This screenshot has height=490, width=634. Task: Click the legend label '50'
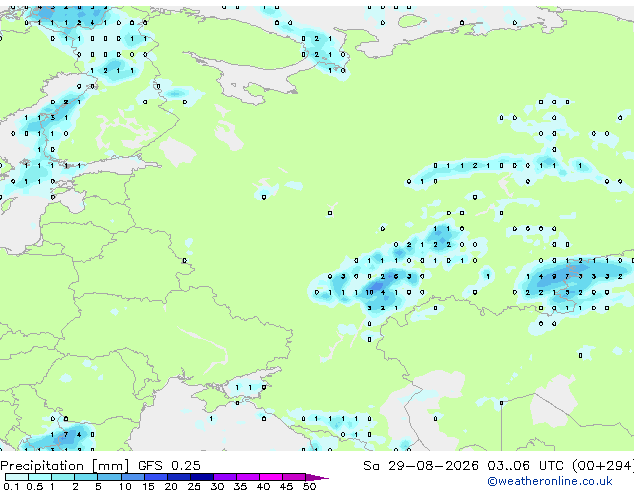[310, 486]
